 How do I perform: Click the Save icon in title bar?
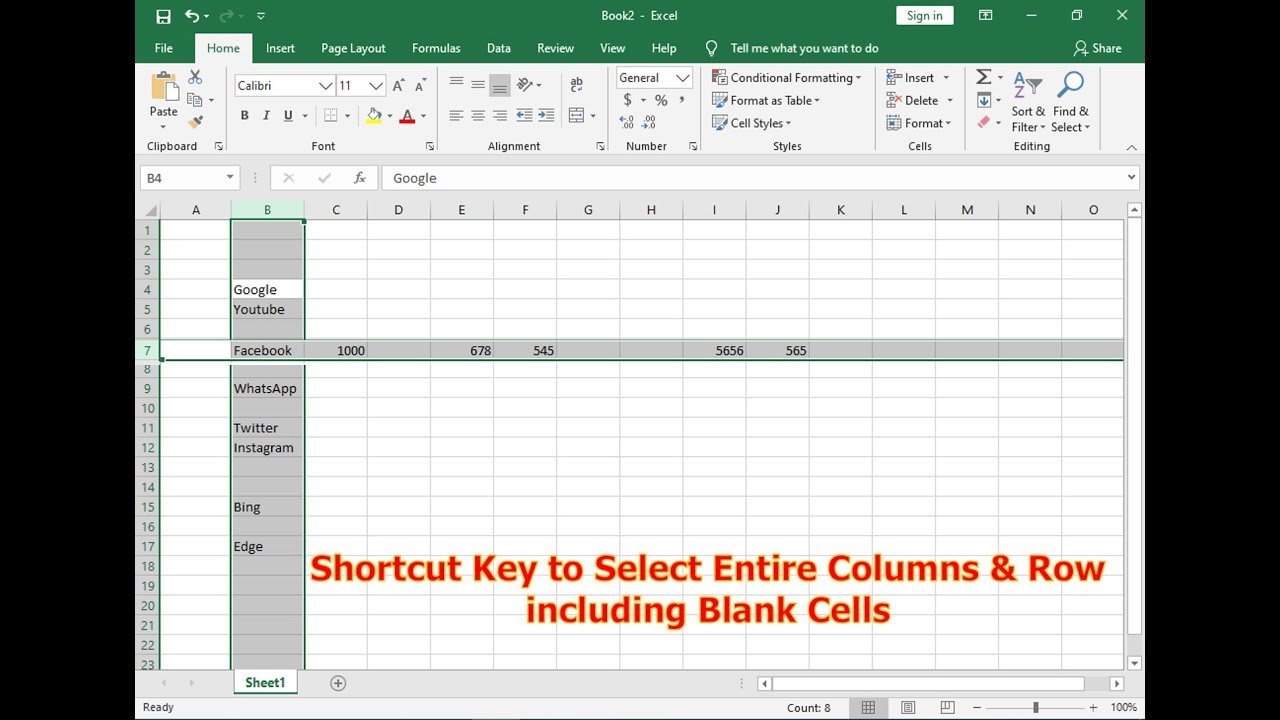tap(163, 16)
